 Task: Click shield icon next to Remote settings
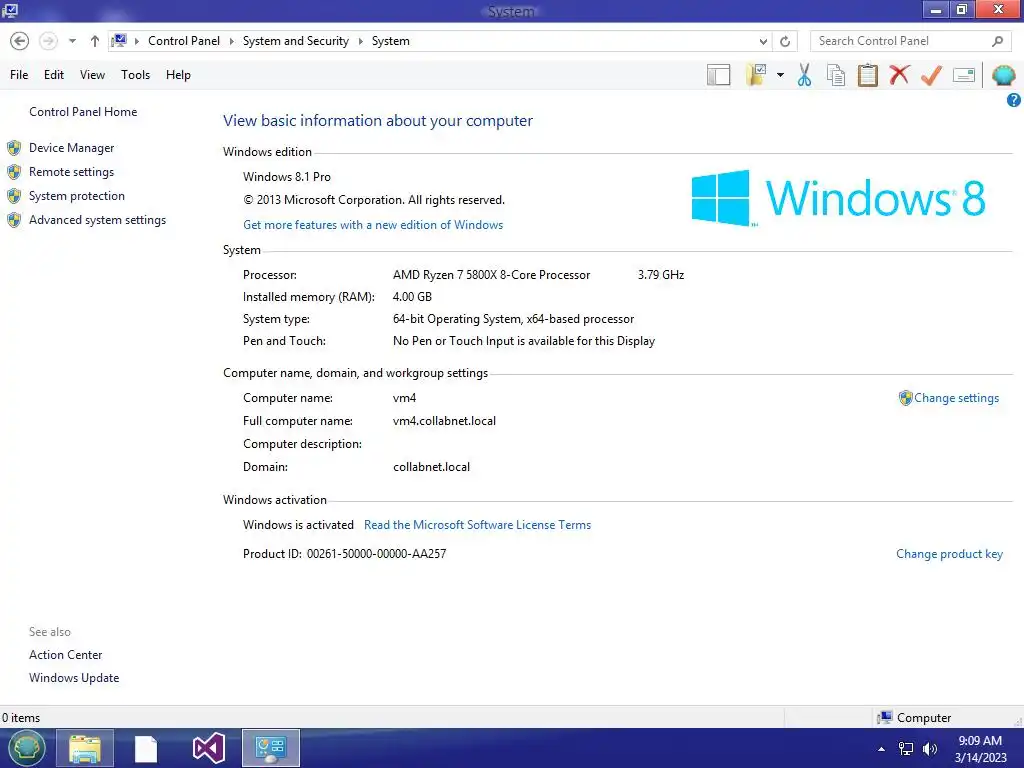click(14, 172)
